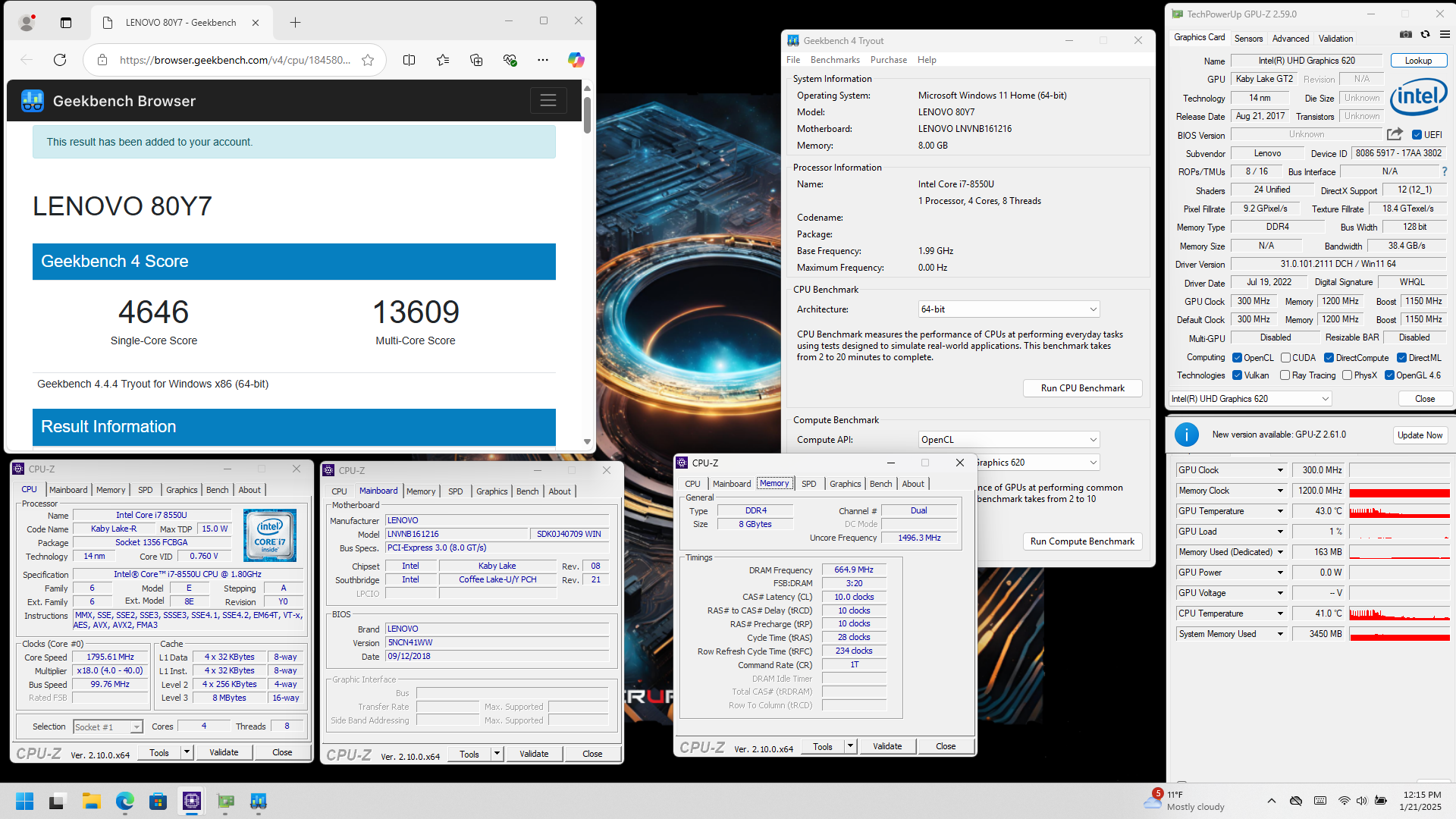The height and width of the screenshot is (819, 1456).
Task: Click Bus Interface question mark in GPU-Z
Action: tap(1445, 171)
